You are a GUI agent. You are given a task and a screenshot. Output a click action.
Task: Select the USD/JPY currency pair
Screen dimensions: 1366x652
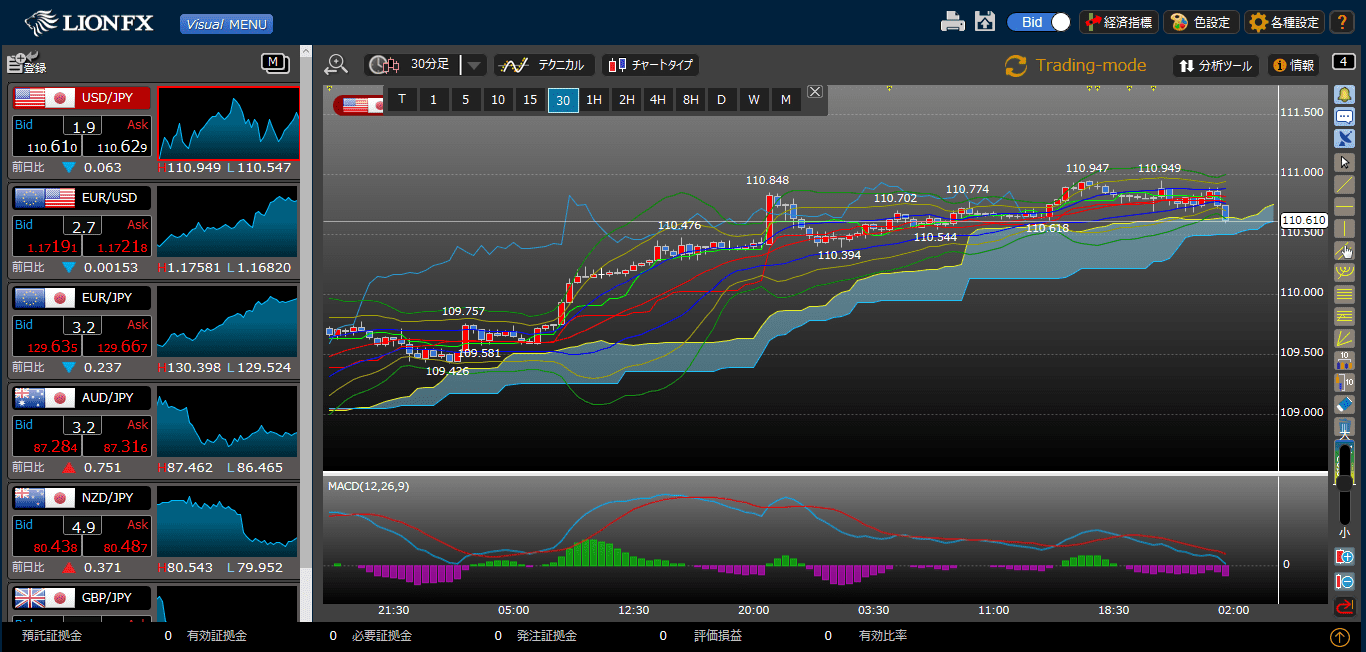point(81,98)
